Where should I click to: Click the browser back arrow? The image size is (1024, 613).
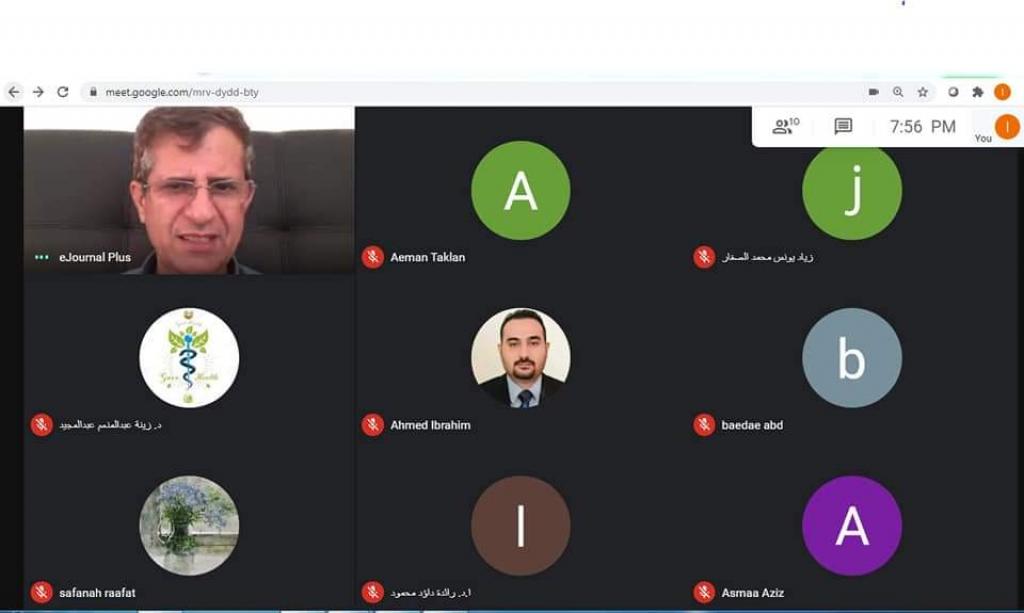pyautogui.click(x=14, y=92)
